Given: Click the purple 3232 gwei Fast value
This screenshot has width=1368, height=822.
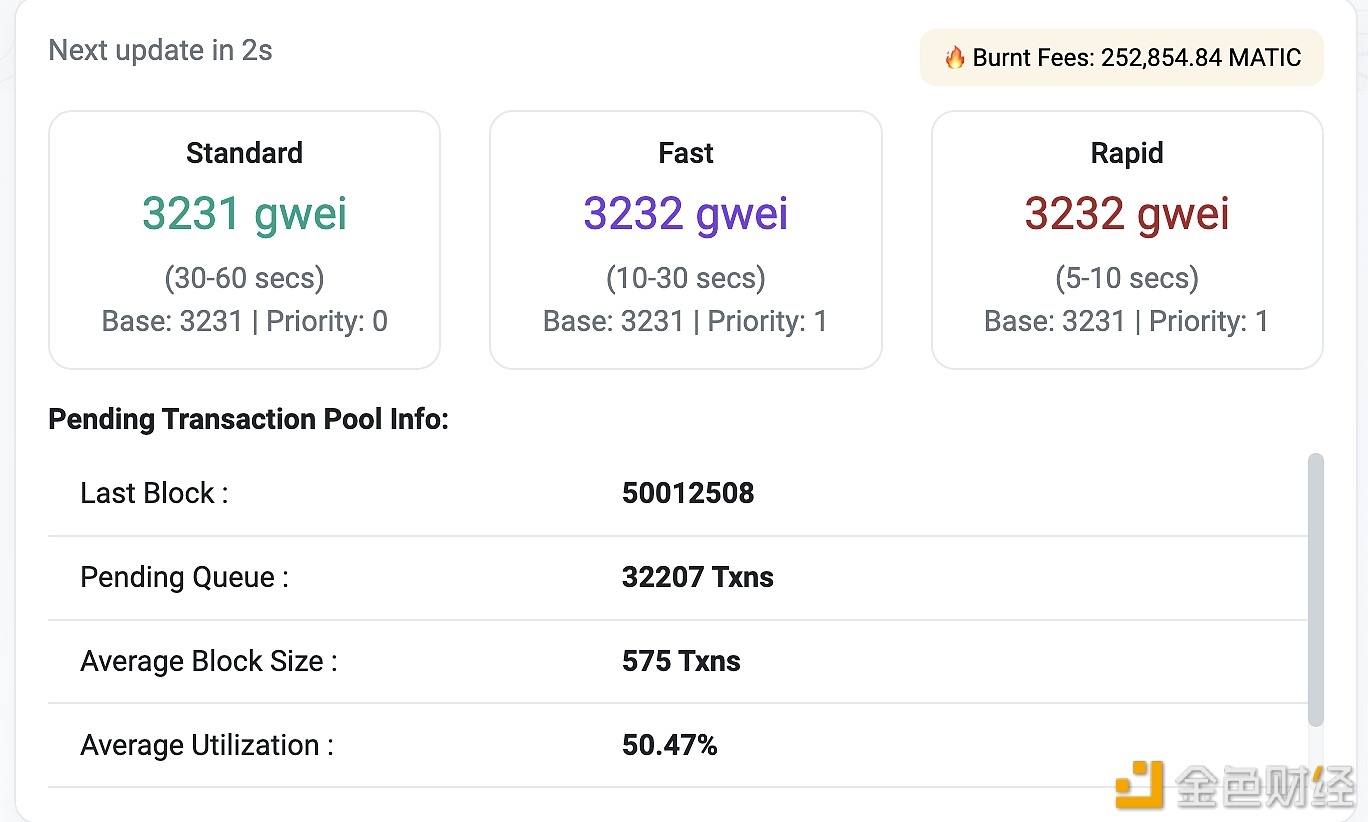Looking at the screenshot, I should [x=686, y=213].
